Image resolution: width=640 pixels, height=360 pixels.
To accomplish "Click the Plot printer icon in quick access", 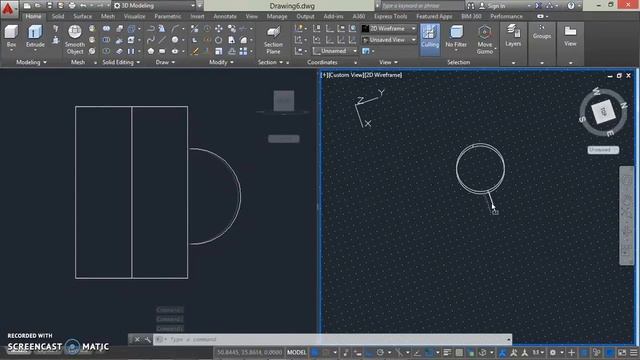I will click(72, 5).
